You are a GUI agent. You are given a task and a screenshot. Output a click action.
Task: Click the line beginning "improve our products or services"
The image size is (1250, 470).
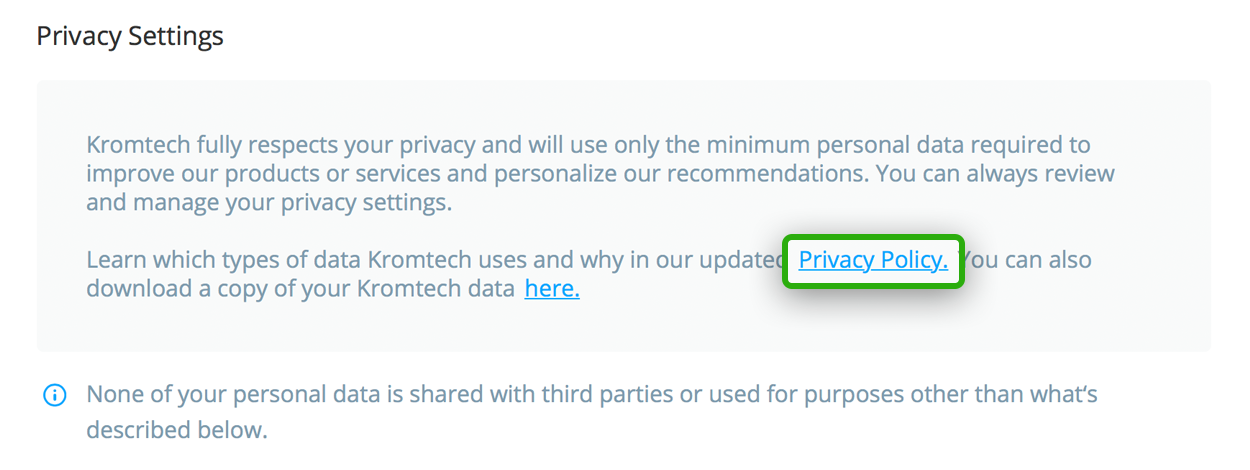pyautogui.click(x=600, y=174)
